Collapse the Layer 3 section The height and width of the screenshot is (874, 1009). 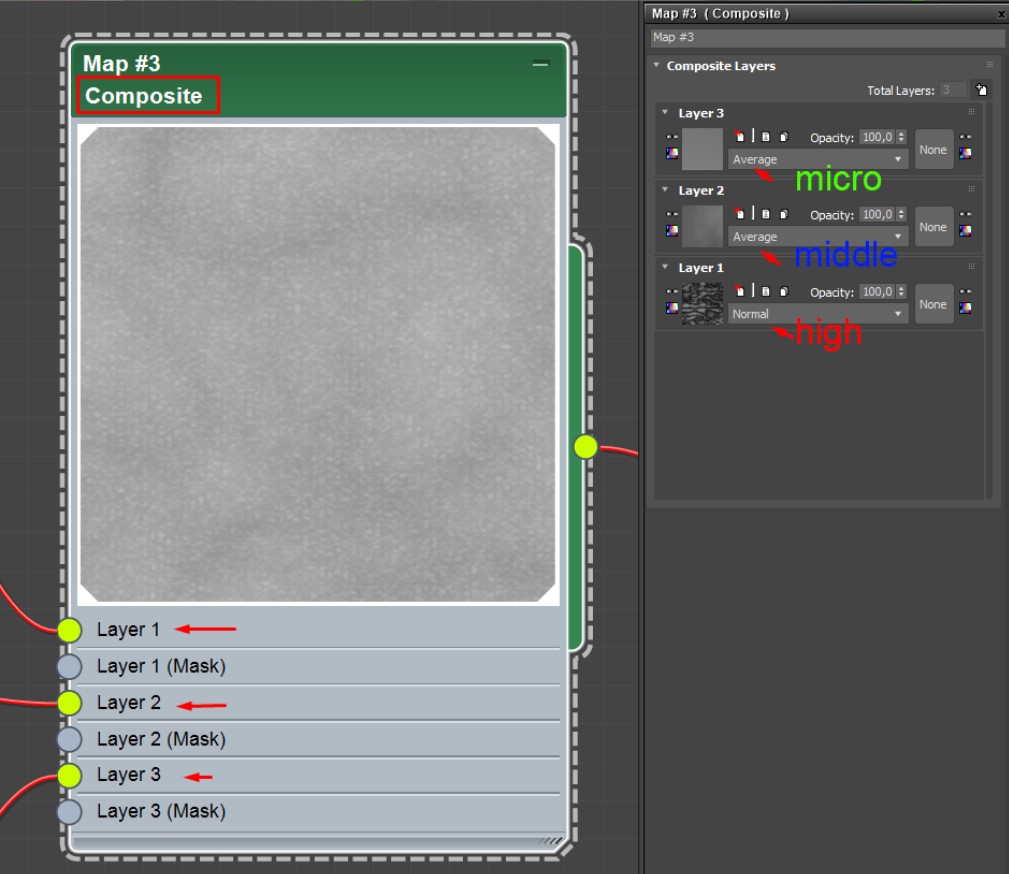(665, 112)
